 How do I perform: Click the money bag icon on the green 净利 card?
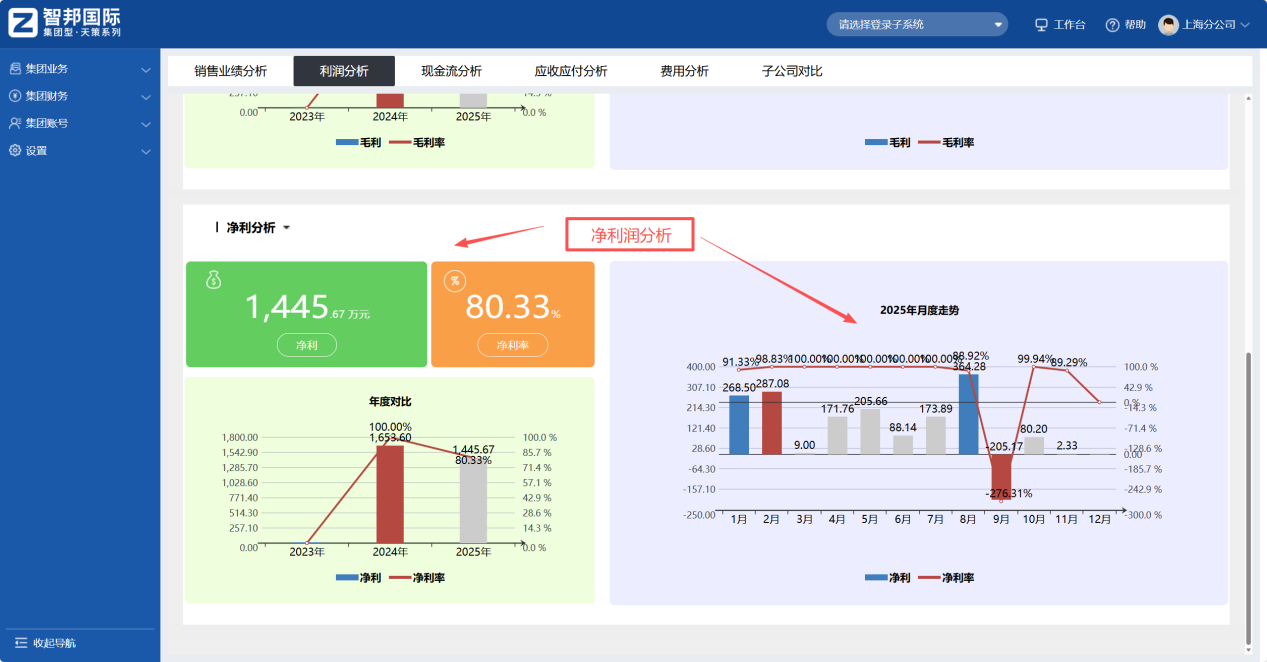coord(212,281)
